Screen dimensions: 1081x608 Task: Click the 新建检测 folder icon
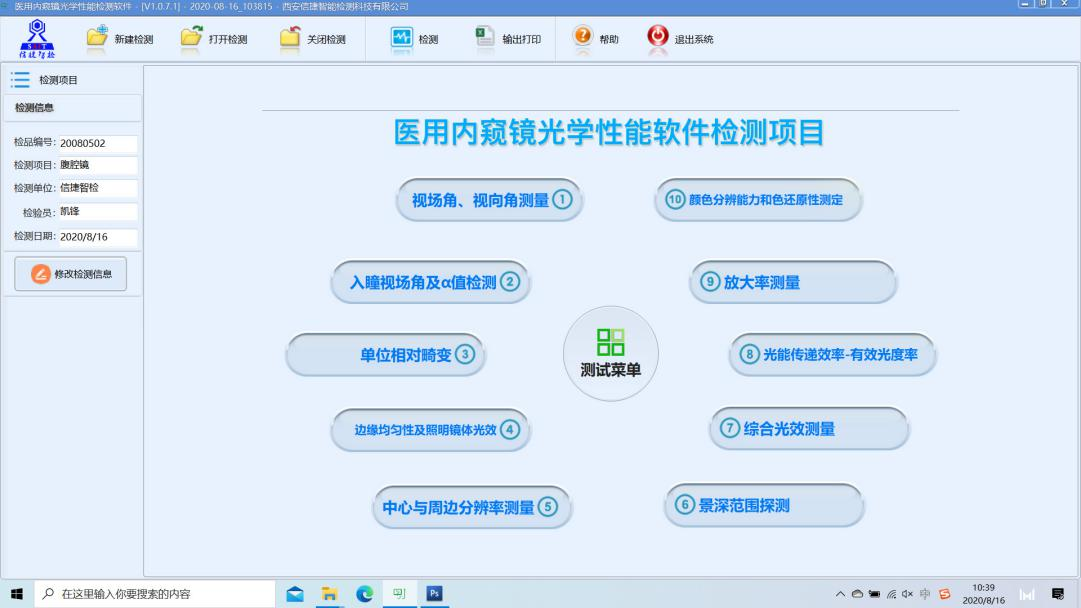pyautogui.click(x=97, y=38)
